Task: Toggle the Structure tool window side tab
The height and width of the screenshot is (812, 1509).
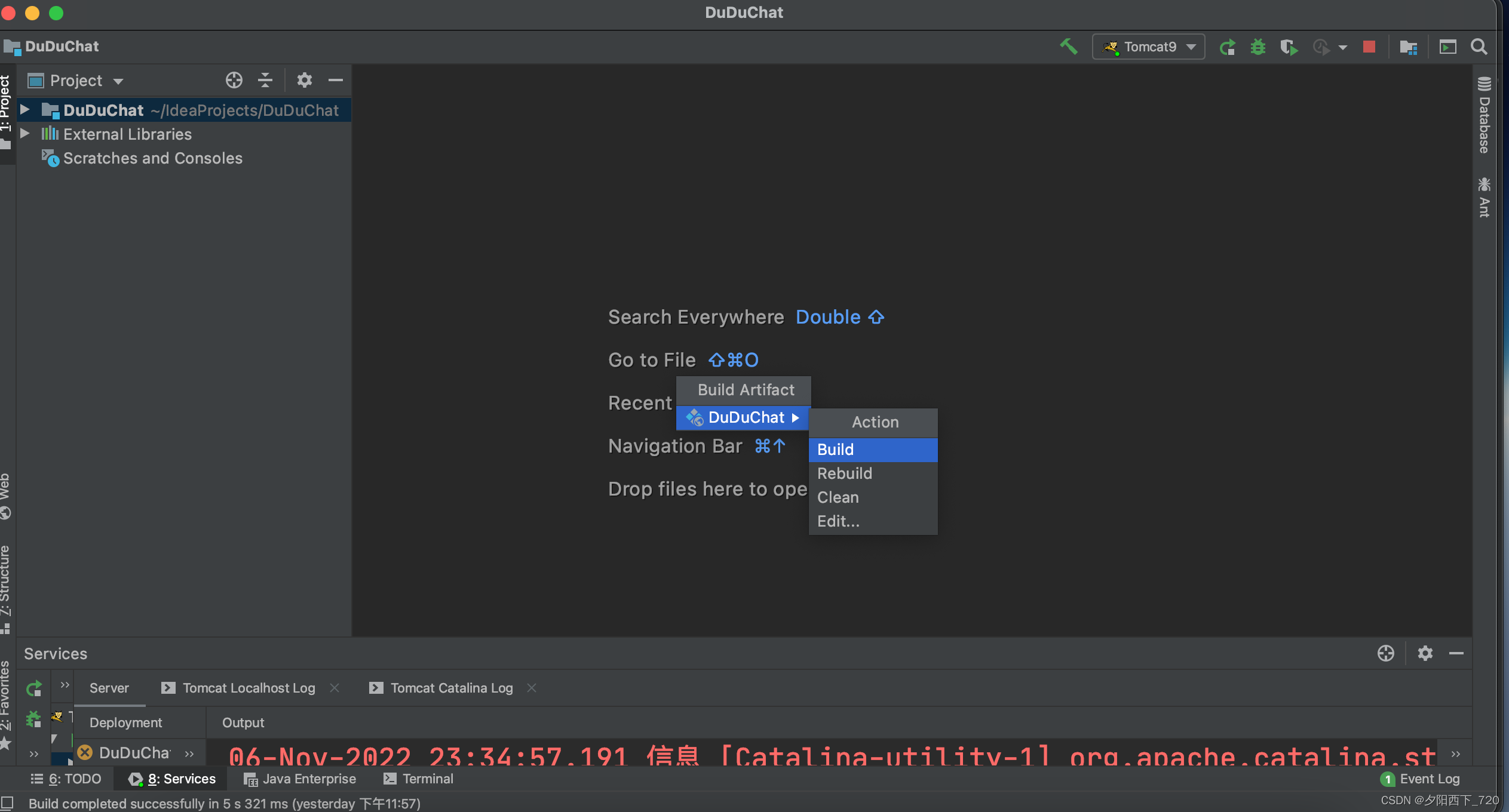Action: tap(5, 589)
